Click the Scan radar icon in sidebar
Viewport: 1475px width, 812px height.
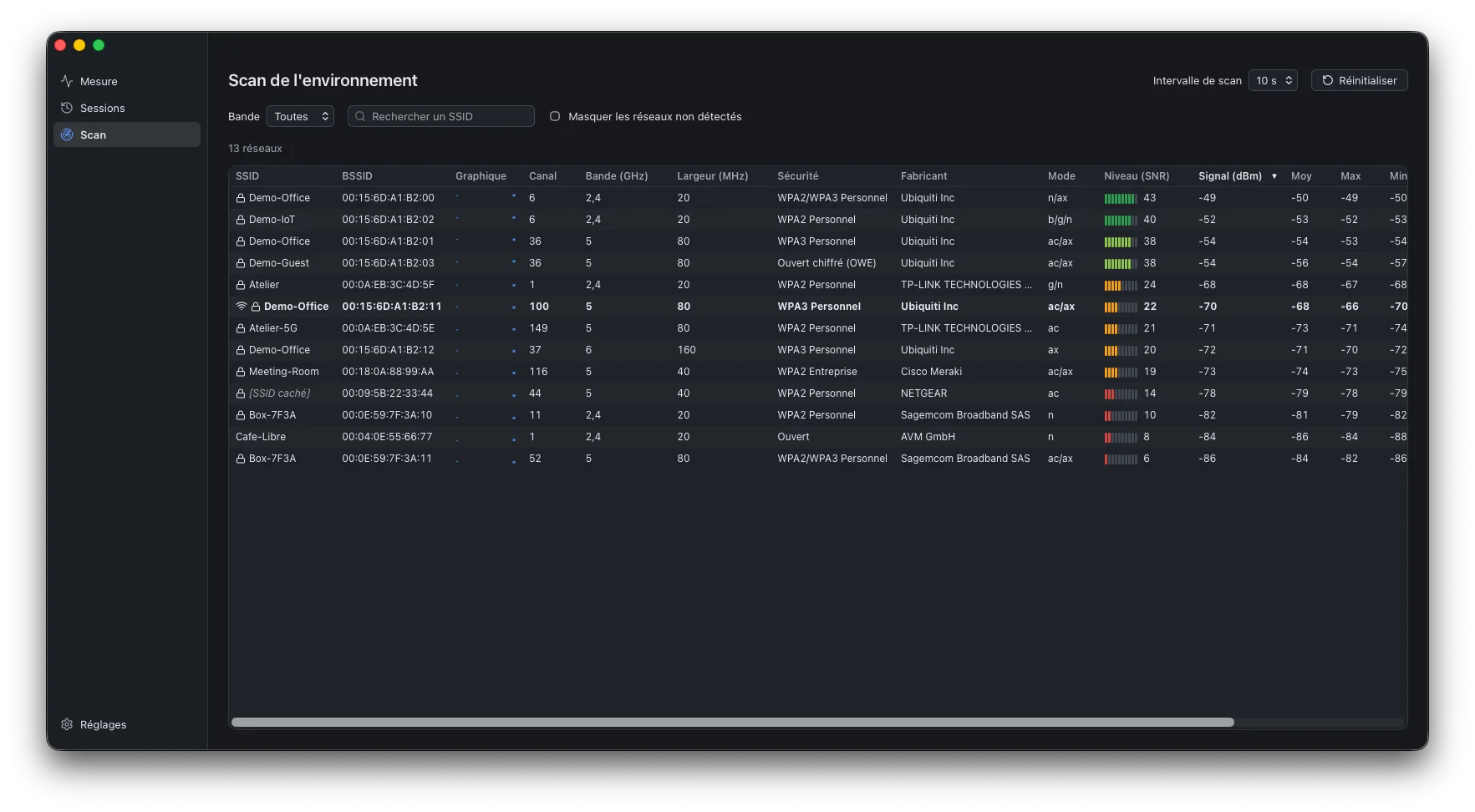(67, 134)
